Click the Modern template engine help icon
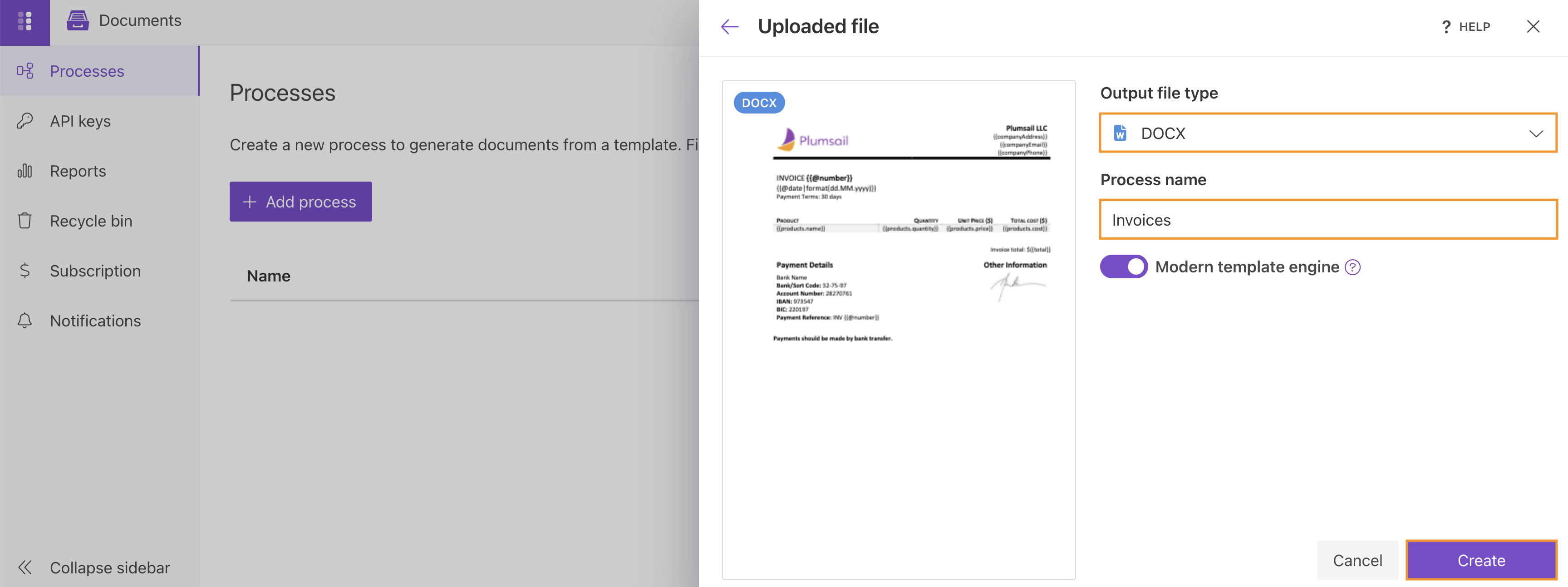This screenshot has height=587, width=1568. click(1352, 267)
